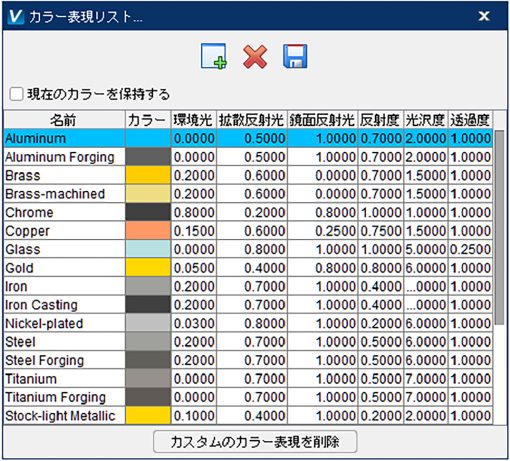This screenshot has width=510, height=461.
Task: Click the Chrome dark color swatch
Action: 148,212
